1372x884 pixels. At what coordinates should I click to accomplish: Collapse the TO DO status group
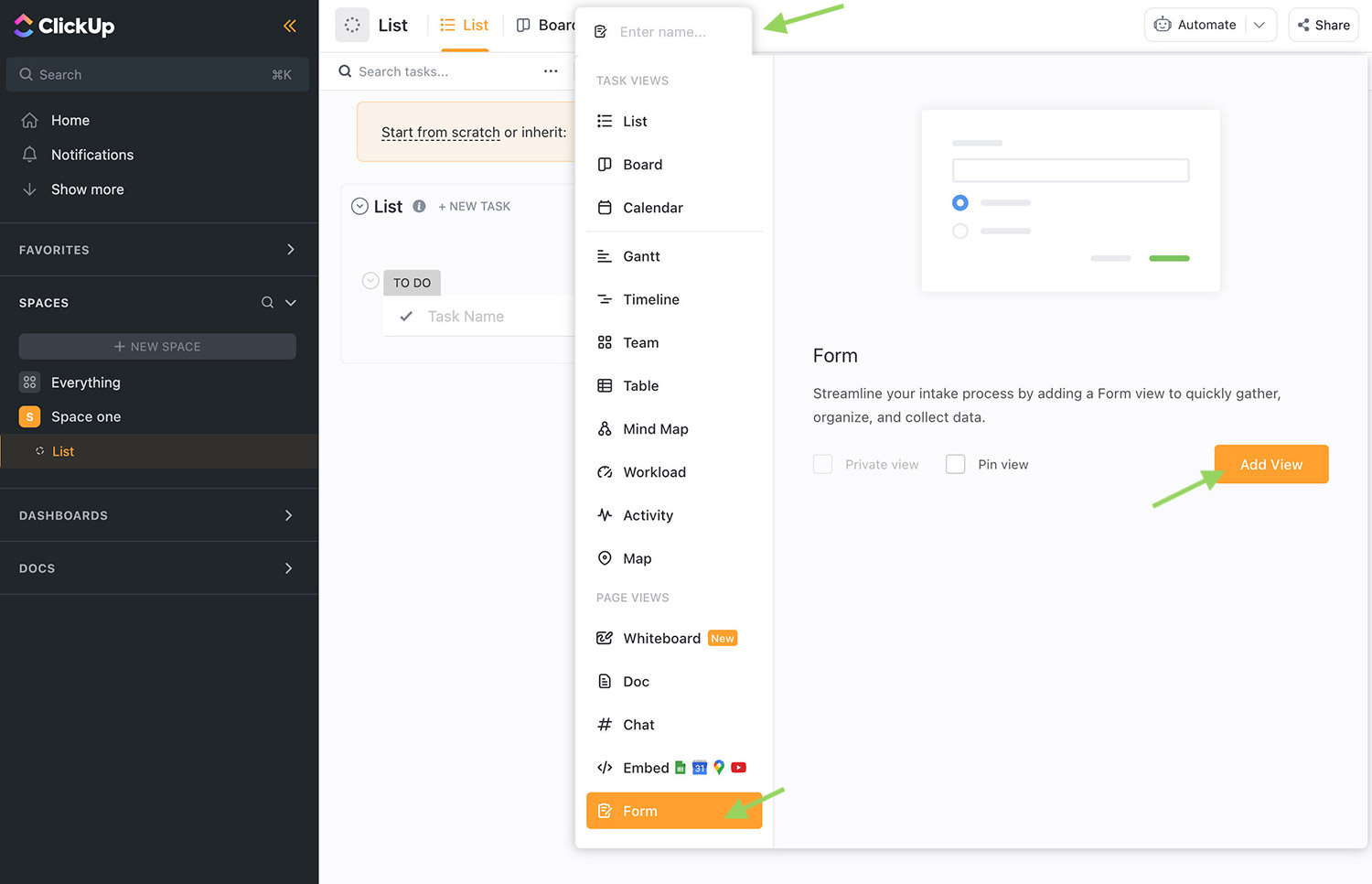tap(370, 281)
